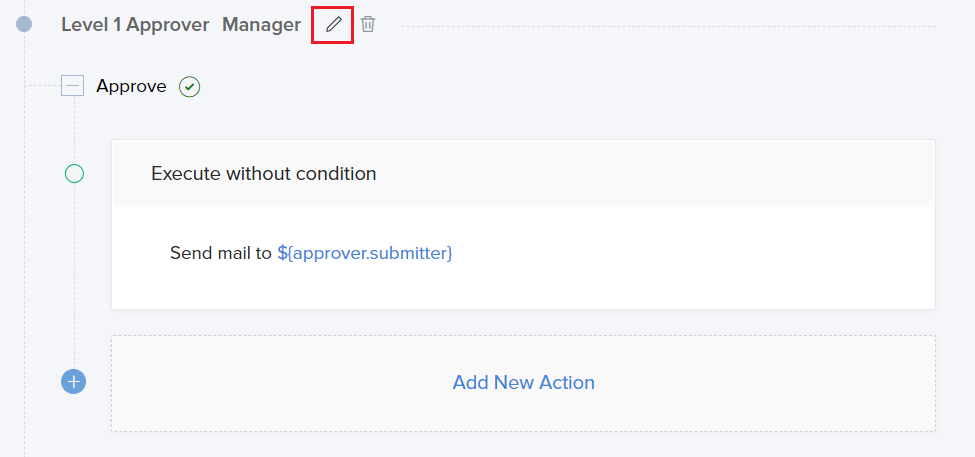The image size is (975, 457).
Task: Collapse the Approve section with minus box
Action: pos(73,86)
